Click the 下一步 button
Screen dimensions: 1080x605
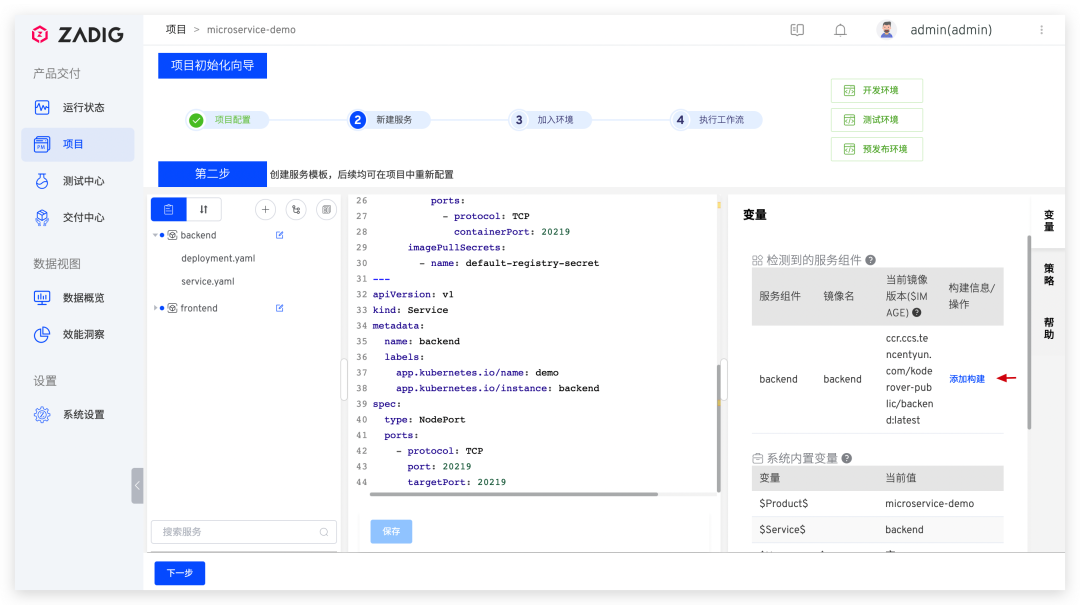pyautogui.click(x=180, y=573)
